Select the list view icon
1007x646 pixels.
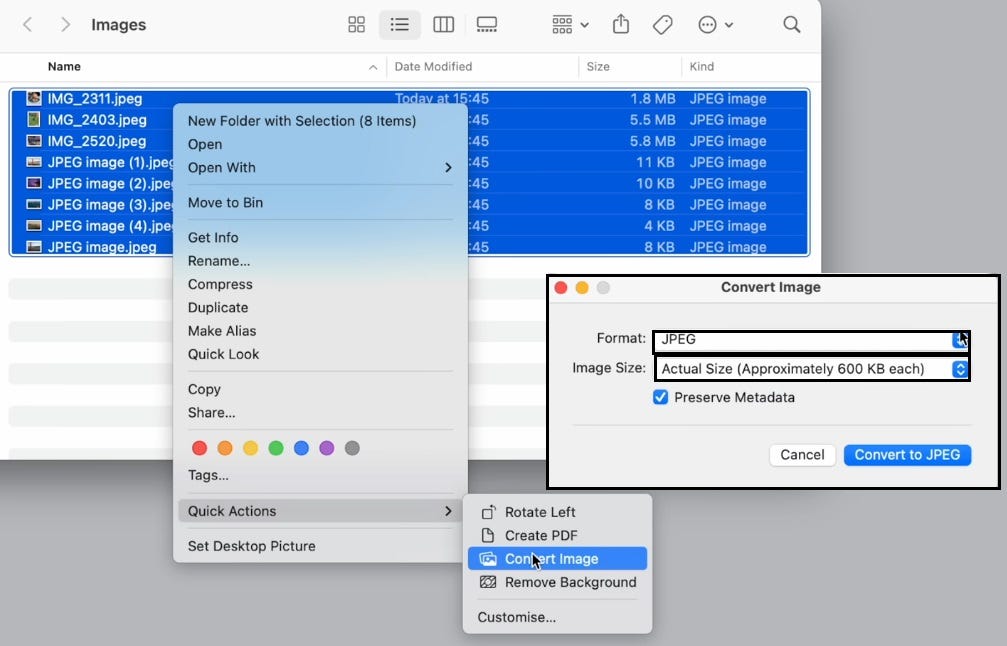(x=400, y=24)
